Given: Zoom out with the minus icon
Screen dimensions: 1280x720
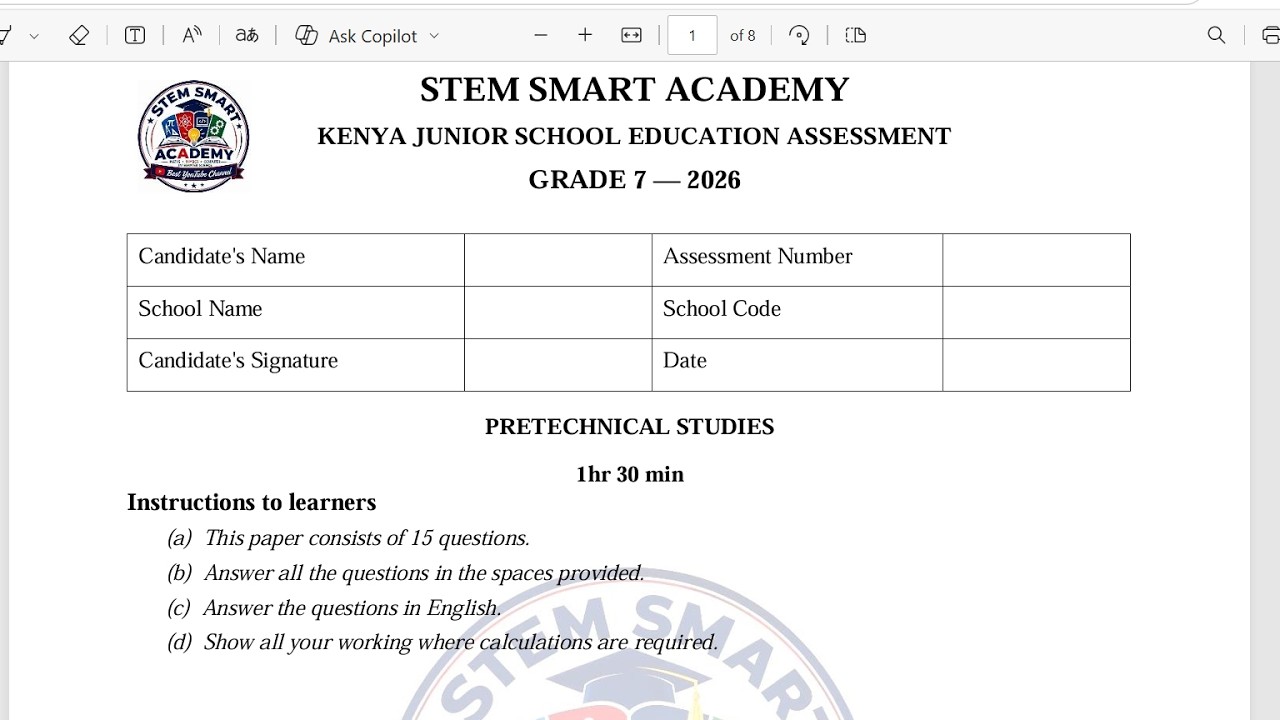Looking at the screenshot, I should [541, 35].
